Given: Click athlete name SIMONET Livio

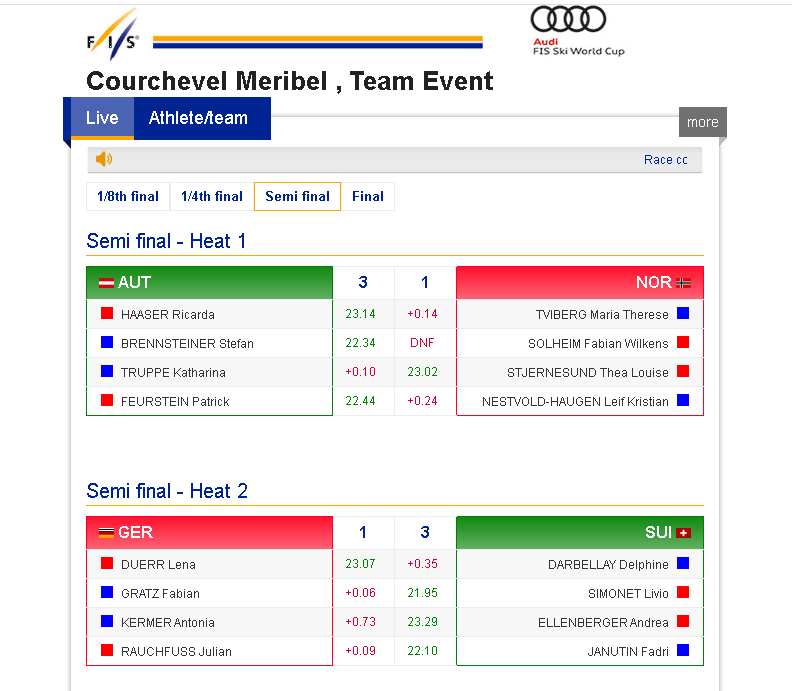Looking at the screenshot, I should 628,594.
